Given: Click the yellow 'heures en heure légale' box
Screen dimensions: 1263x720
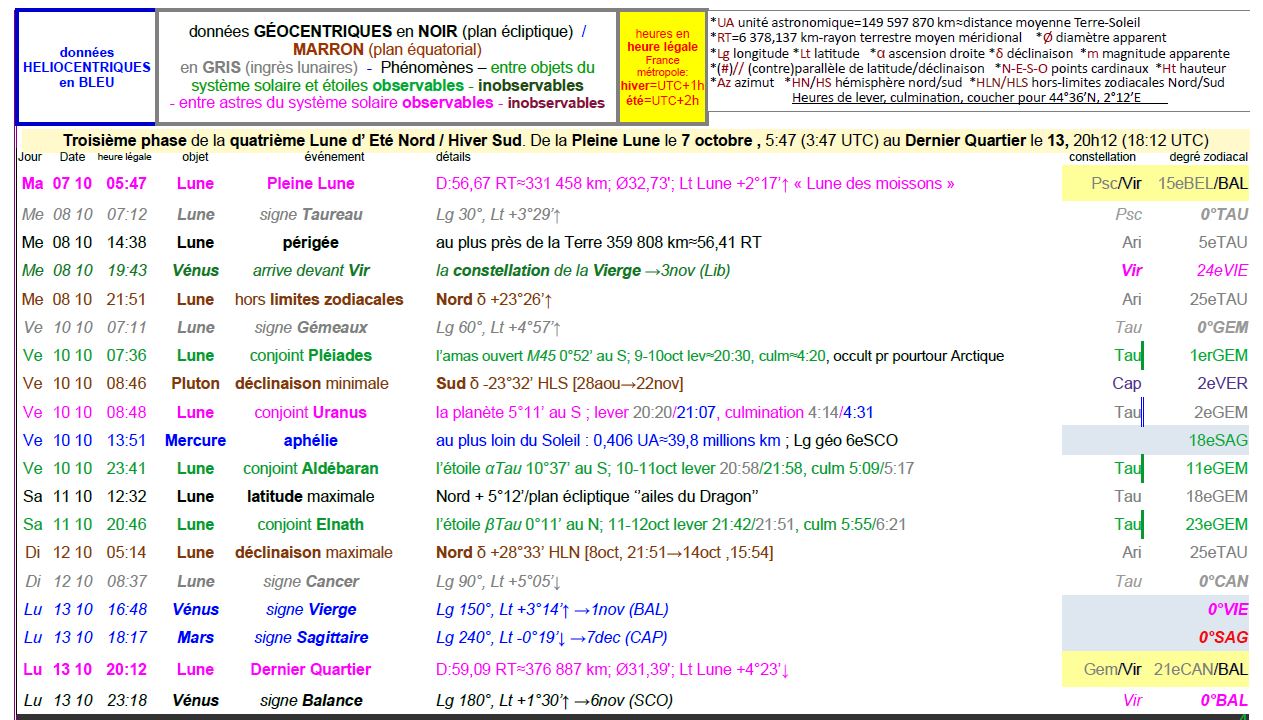Looking at the screenshot, I should (x=661, y=66).
